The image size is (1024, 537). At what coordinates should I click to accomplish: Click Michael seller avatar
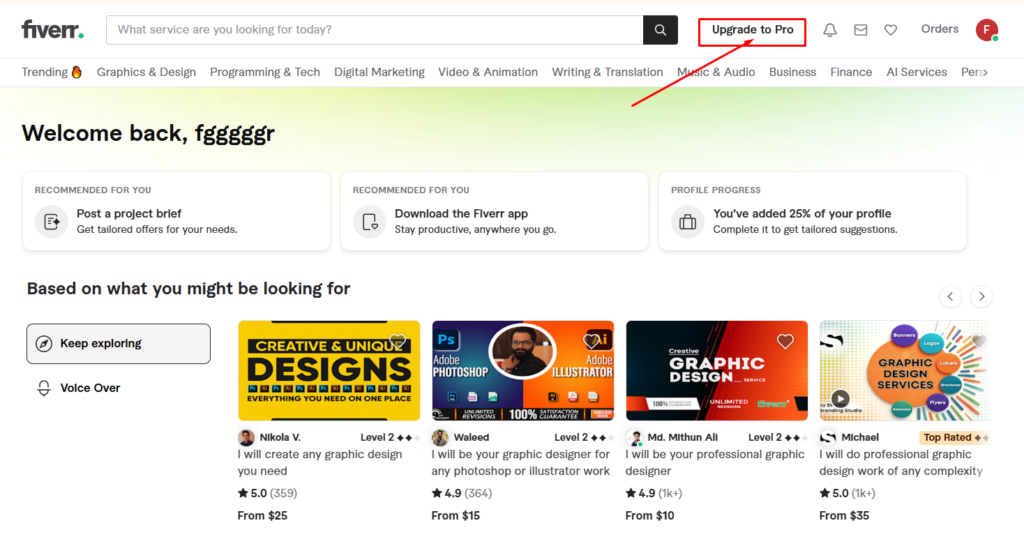pos(828,438)
